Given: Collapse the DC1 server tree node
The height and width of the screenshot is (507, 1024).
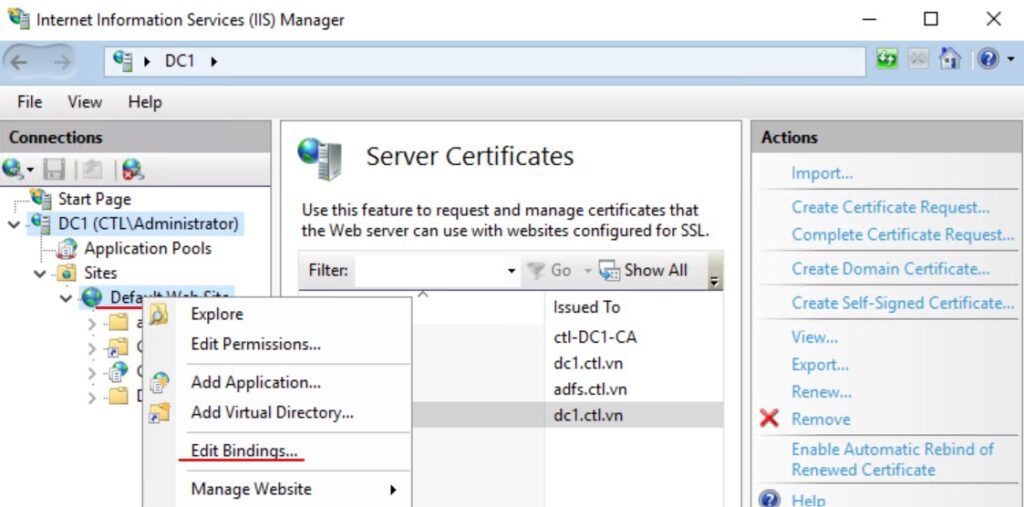Looking at the screenshot, I should [x=13, y=224].
